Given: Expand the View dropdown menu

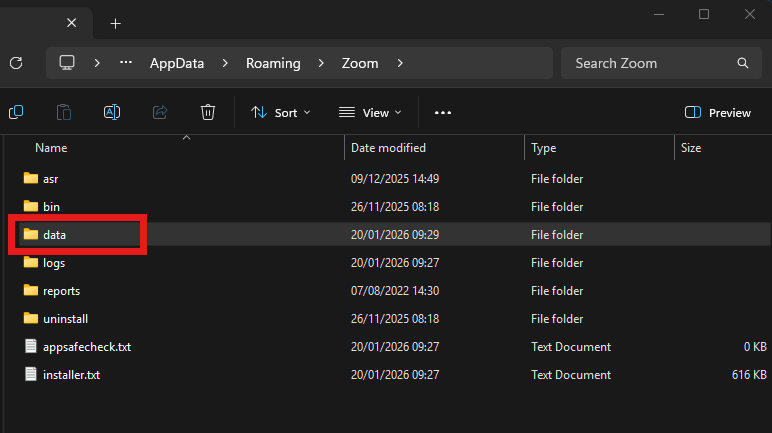Looking at the screenshot, I should 370,113.
